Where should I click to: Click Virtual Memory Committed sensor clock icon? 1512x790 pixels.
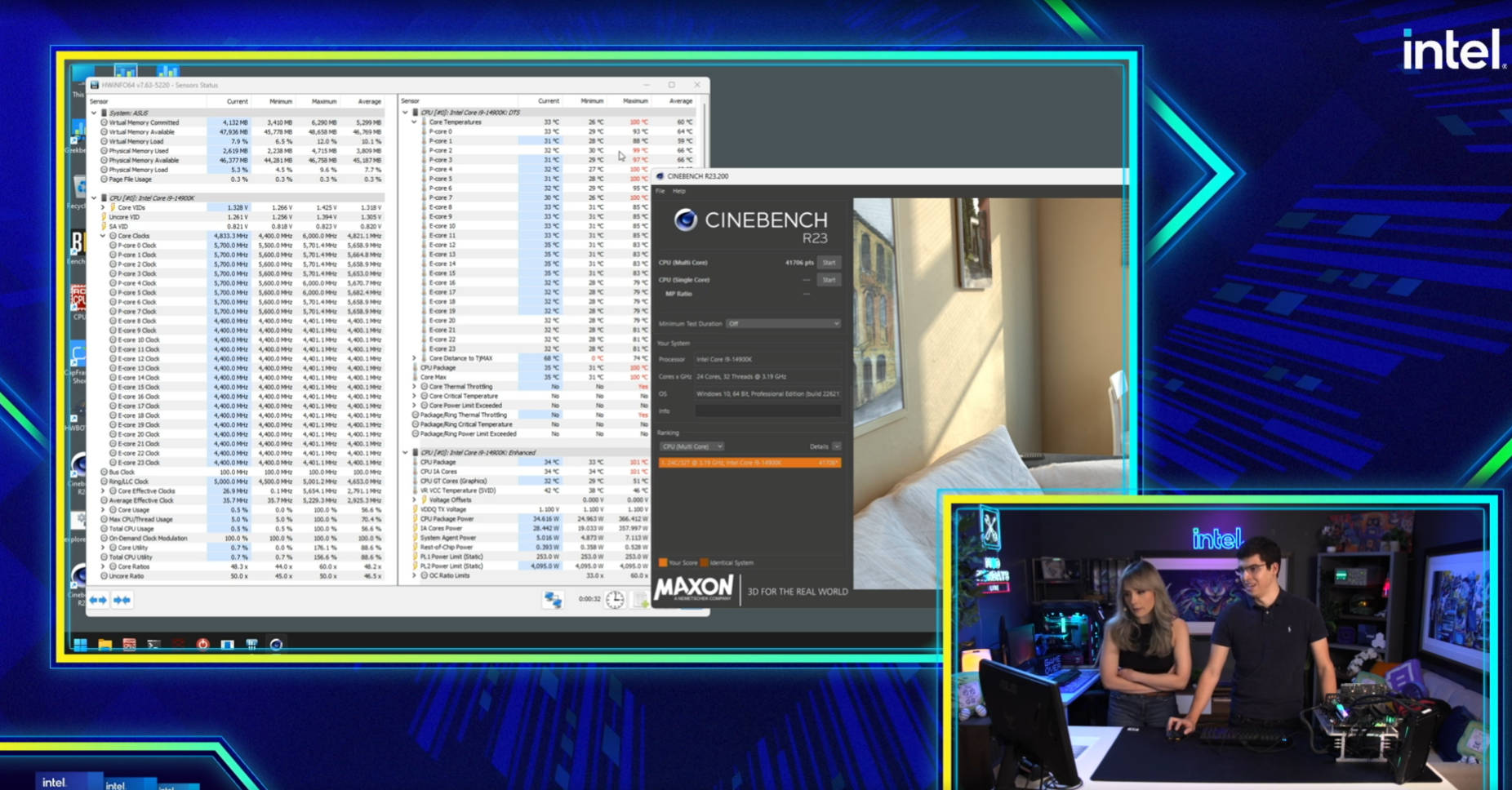pos(104,122)
